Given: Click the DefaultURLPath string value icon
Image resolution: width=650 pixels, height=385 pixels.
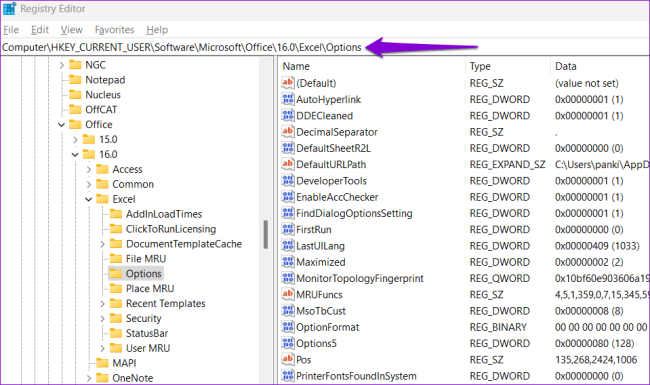Looking at the screenshot, I should point(288,164).
